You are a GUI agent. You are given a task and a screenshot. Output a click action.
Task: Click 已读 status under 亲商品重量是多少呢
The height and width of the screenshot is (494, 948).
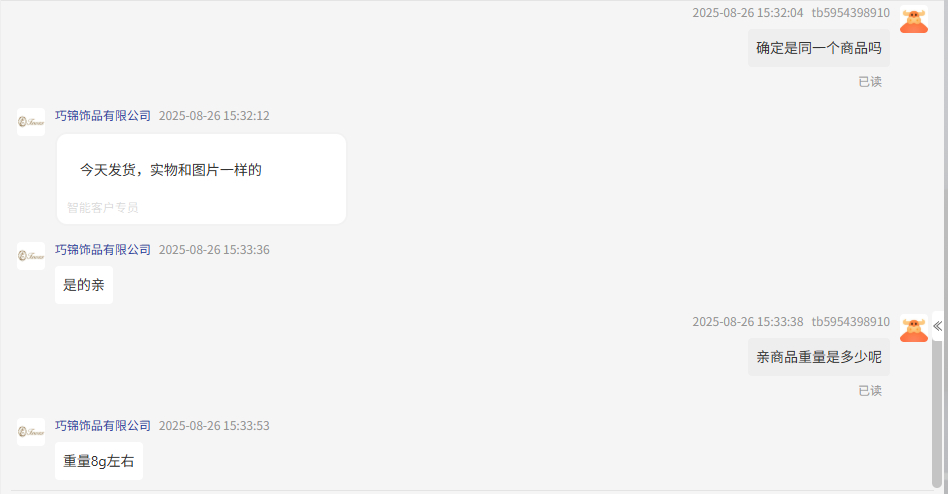pyautogui.click(x=870, y=391)
